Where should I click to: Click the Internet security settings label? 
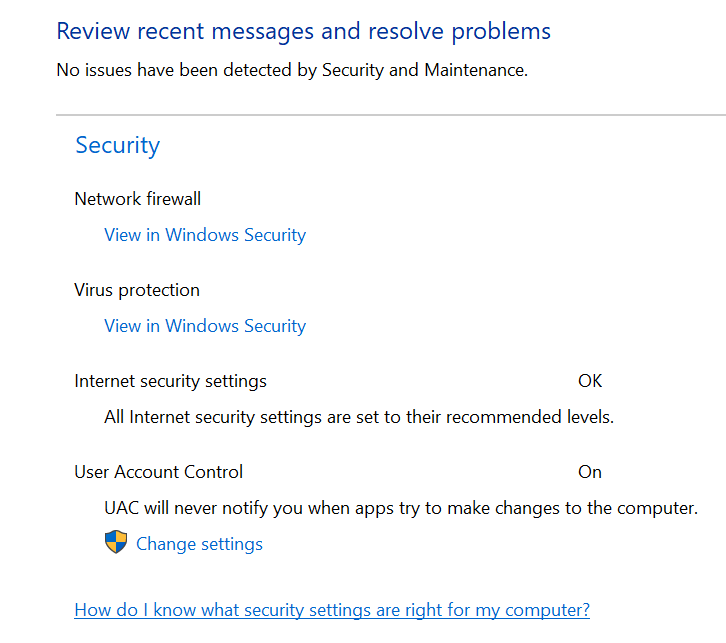(170, 381)
